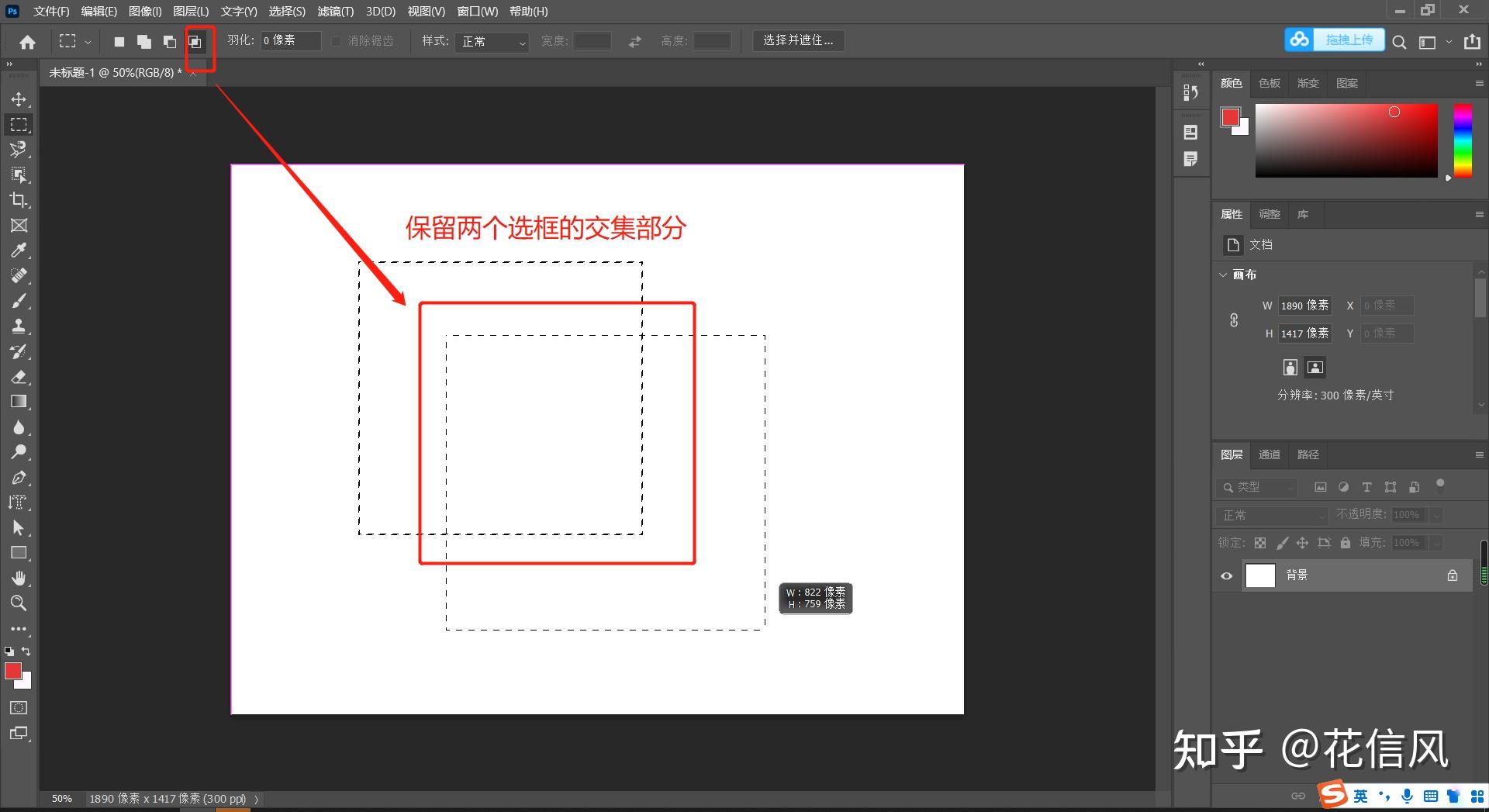
Task: Select the Eraser tool
Action: [19, 377]
